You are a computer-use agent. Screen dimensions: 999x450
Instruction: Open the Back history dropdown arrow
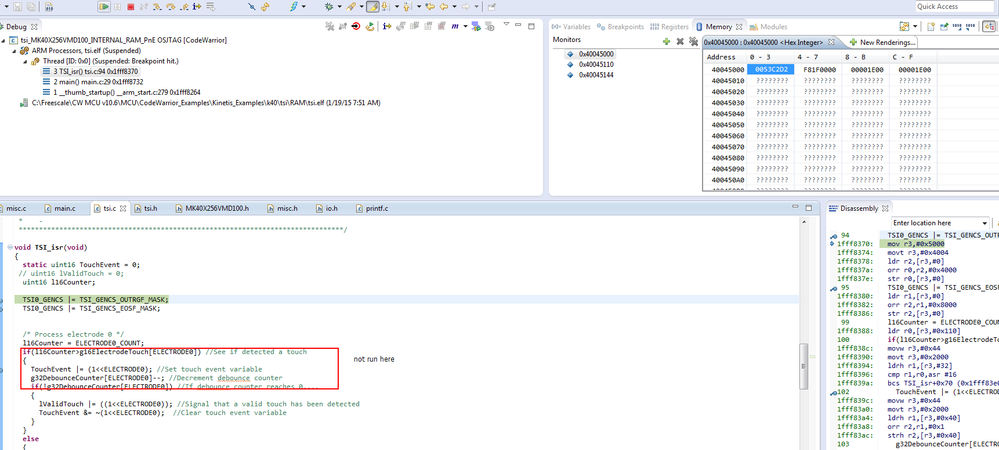pyautogui.click(x=454, y=6)
